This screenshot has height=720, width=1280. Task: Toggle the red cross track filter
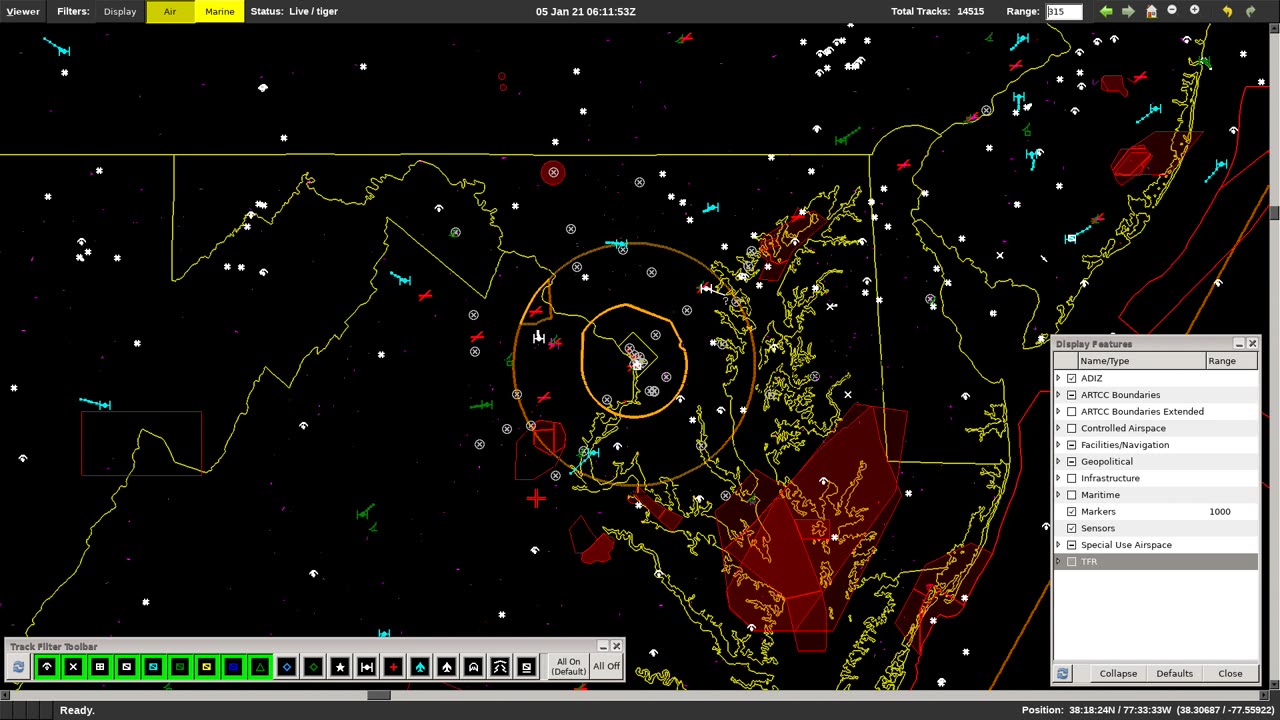[x=393, y=667]
